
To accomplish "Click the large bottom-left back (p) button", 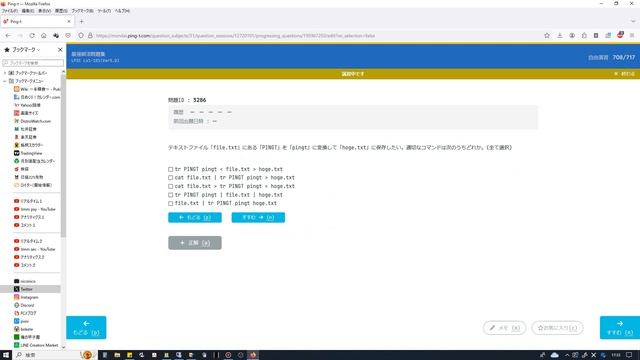I will click(x=86, y=327).
